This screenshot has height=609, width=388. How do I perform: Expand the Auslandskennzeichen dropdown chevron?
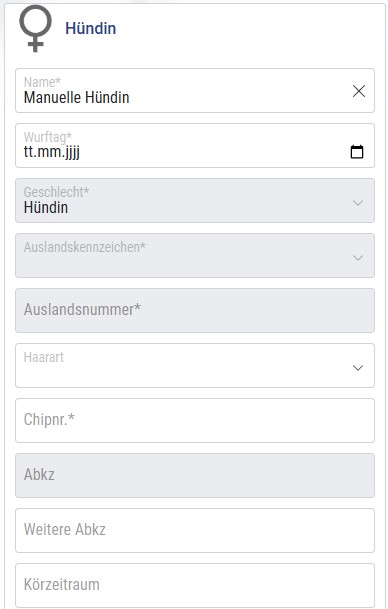pos(358,258)
